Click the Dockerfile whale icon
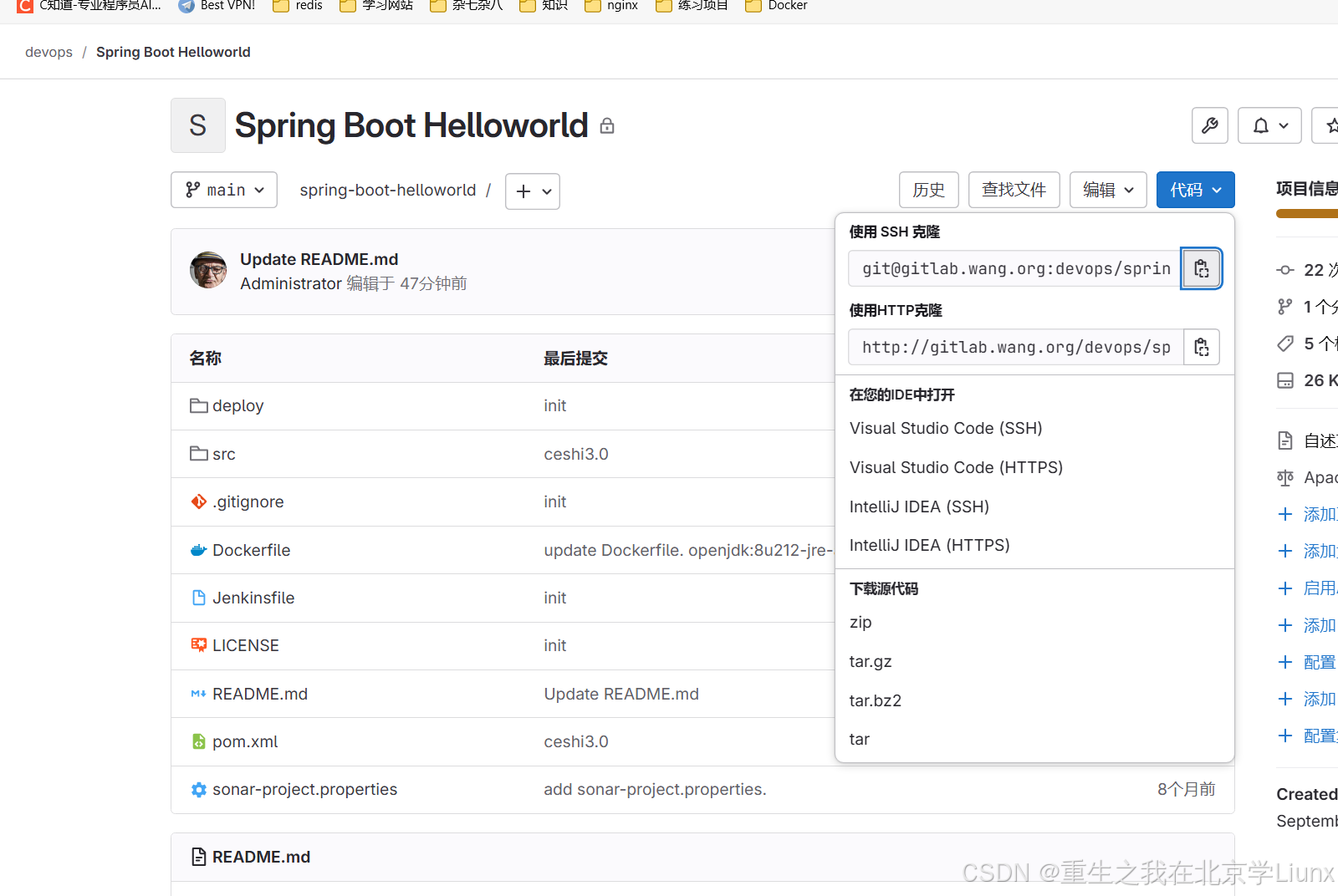 pos(199,550)
